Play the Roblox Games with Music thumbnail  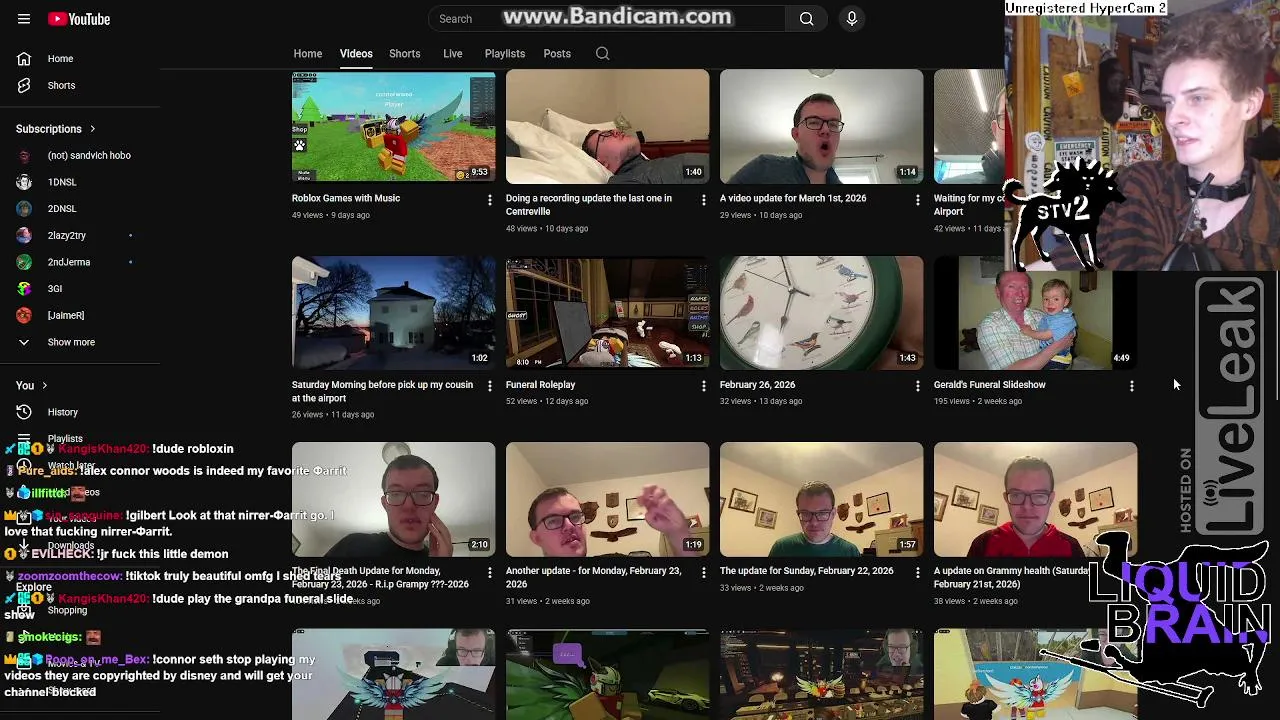[394, 127]
